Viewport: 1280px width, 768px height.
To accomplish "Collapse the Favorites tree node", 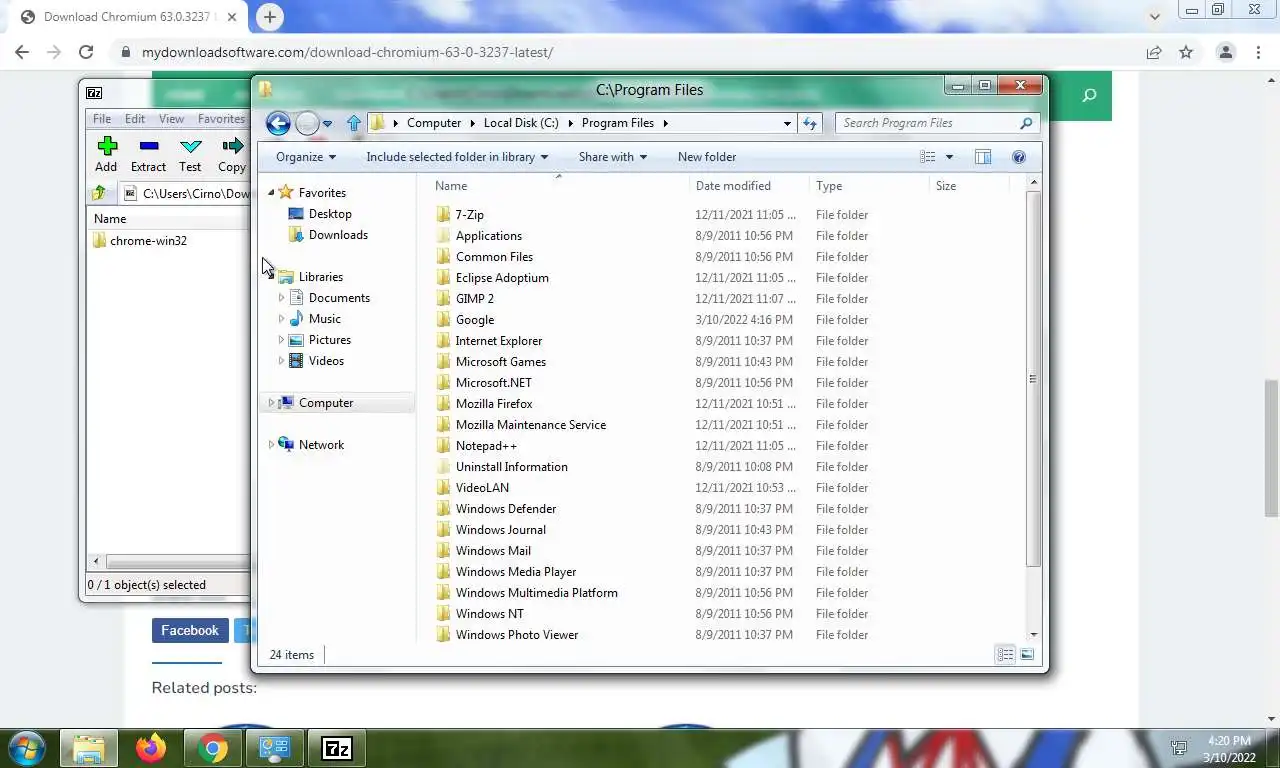I will (271, 193).
